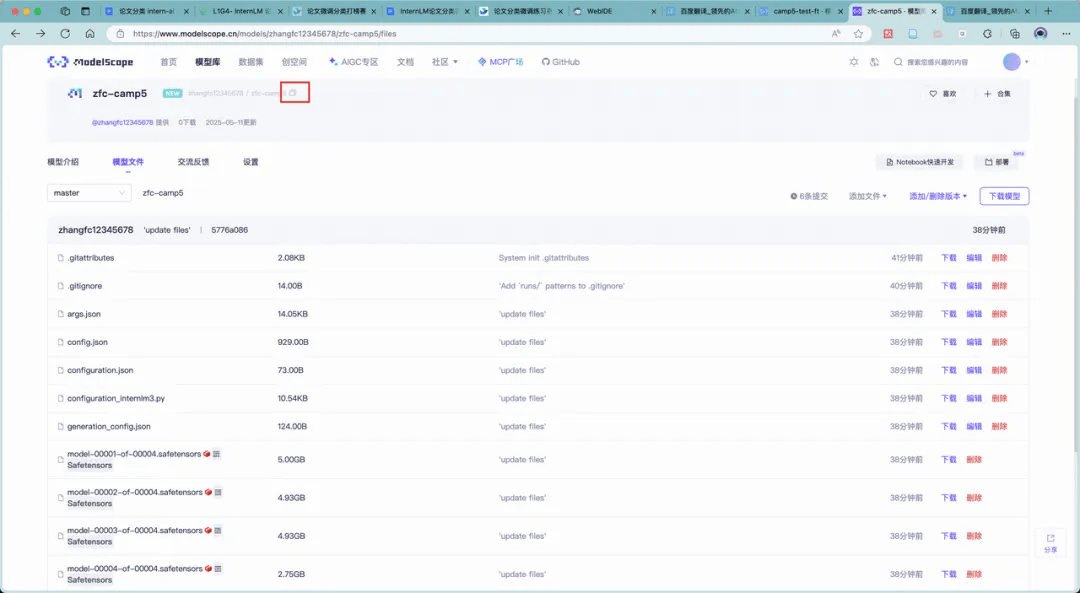Click 下载 for model-00001-of-00004.safetensors
Viewport: 1080px width, 593px height.
click(x=949, y=459)
